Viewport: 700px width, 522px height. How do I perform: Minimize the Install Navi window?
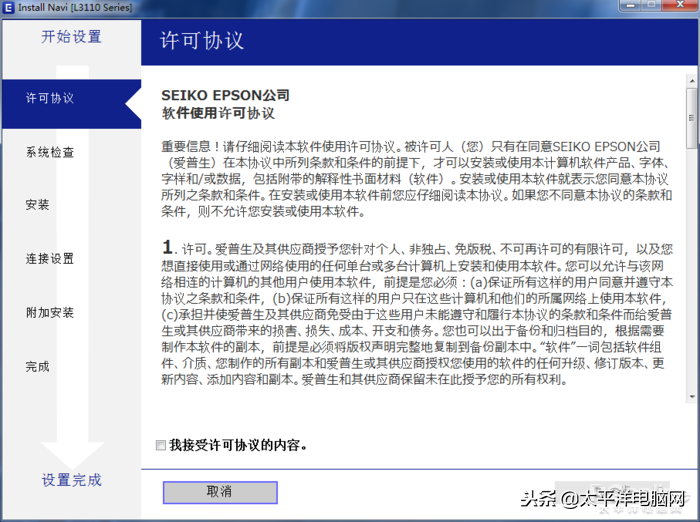click(x=631, y=6)
